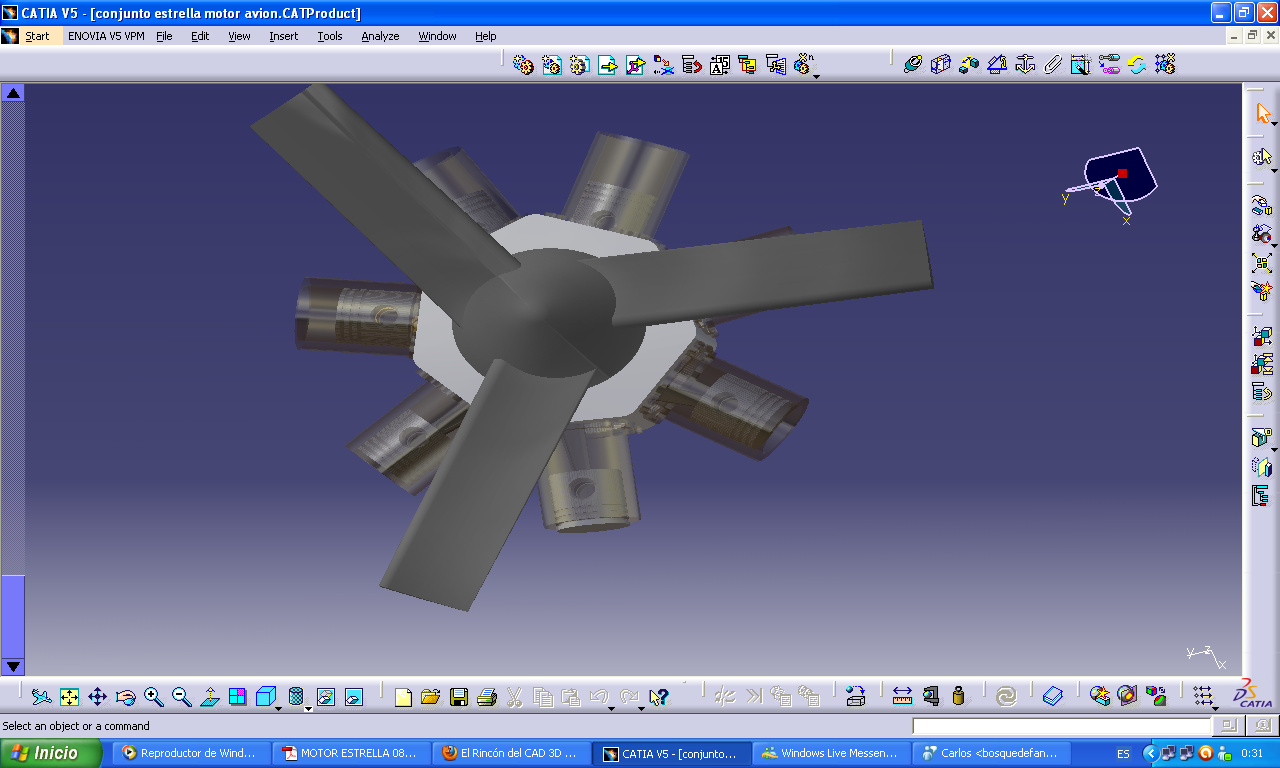
Task: Click the Create Multi-View icon
Action: [x=238, y=697]
